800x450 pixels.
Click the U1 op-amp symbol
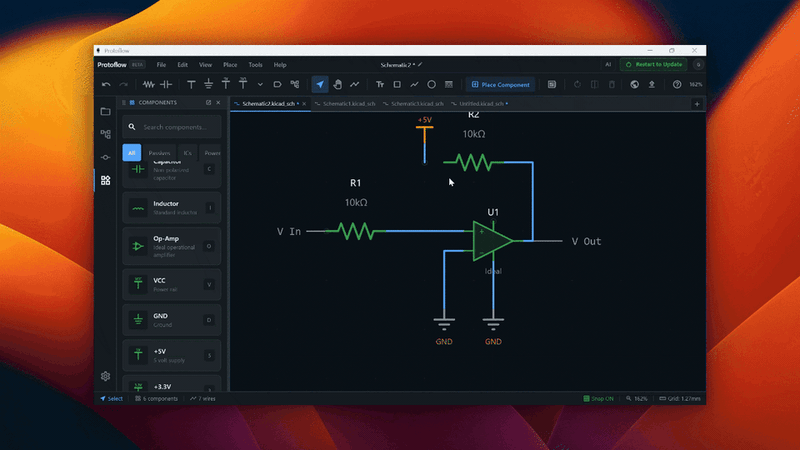[492, 241]
